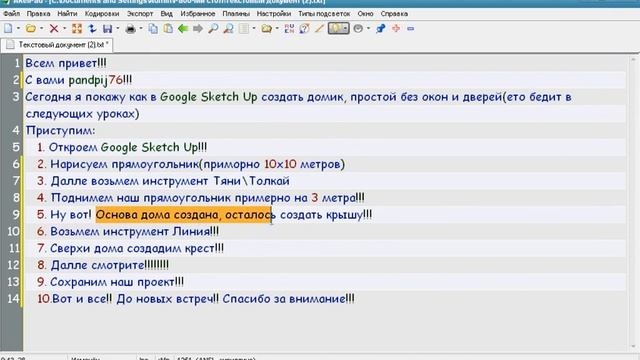Image resolution: width=640 pixels, height=360 pixels.
Task: Click the text line 'Всем привет!!!'
Action: pyautogui.click(x=66, y=63)
